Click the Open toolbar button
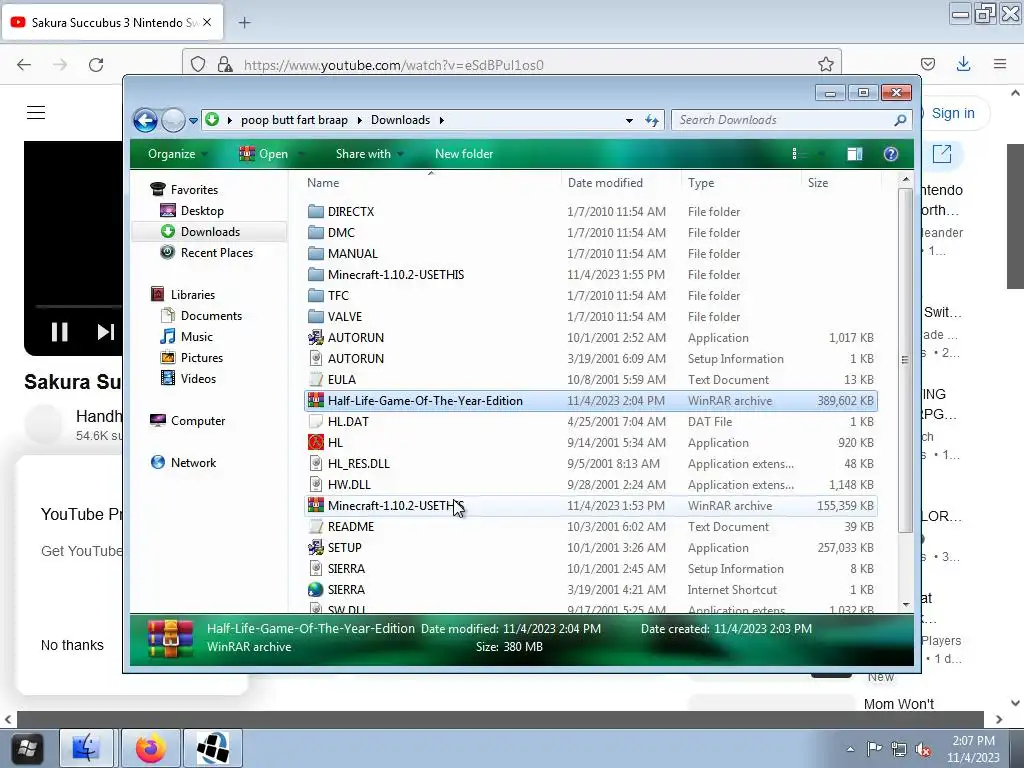 pyautogui.click(x=271, y=154)
